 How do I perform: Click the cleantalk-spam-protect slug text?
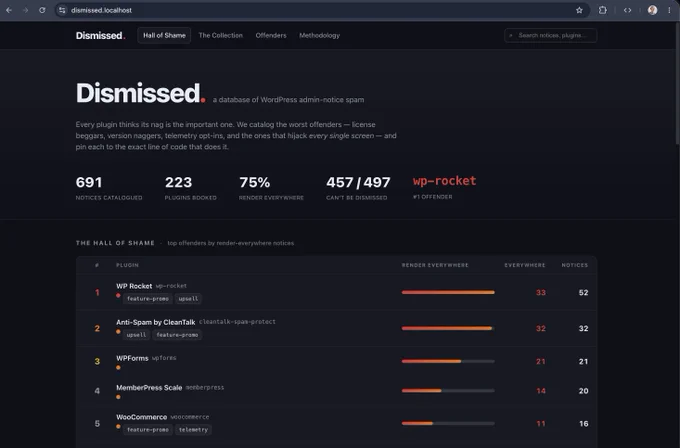237,322
